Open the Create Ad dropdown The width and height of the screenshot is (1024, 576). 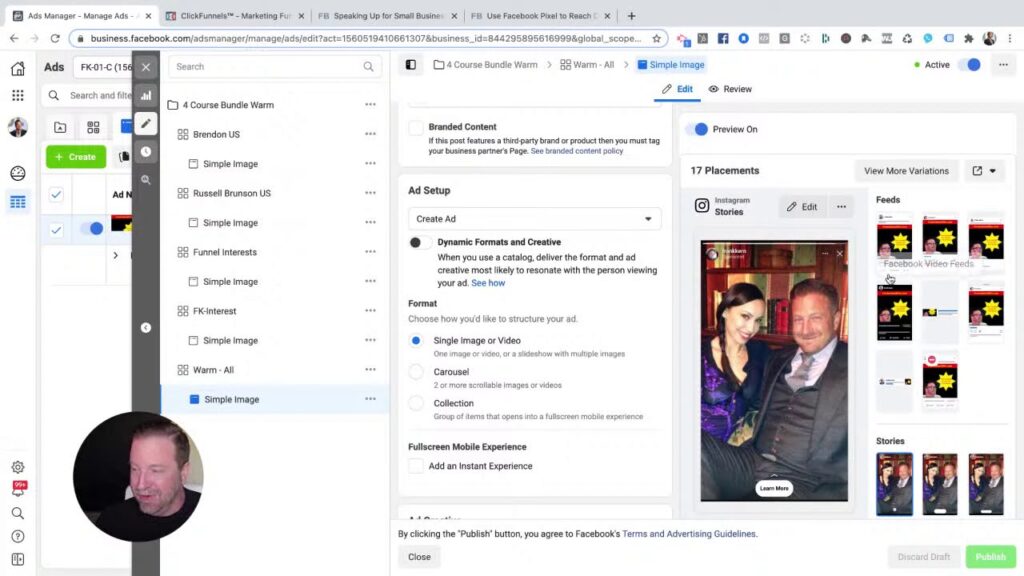(x=534, y=219)
